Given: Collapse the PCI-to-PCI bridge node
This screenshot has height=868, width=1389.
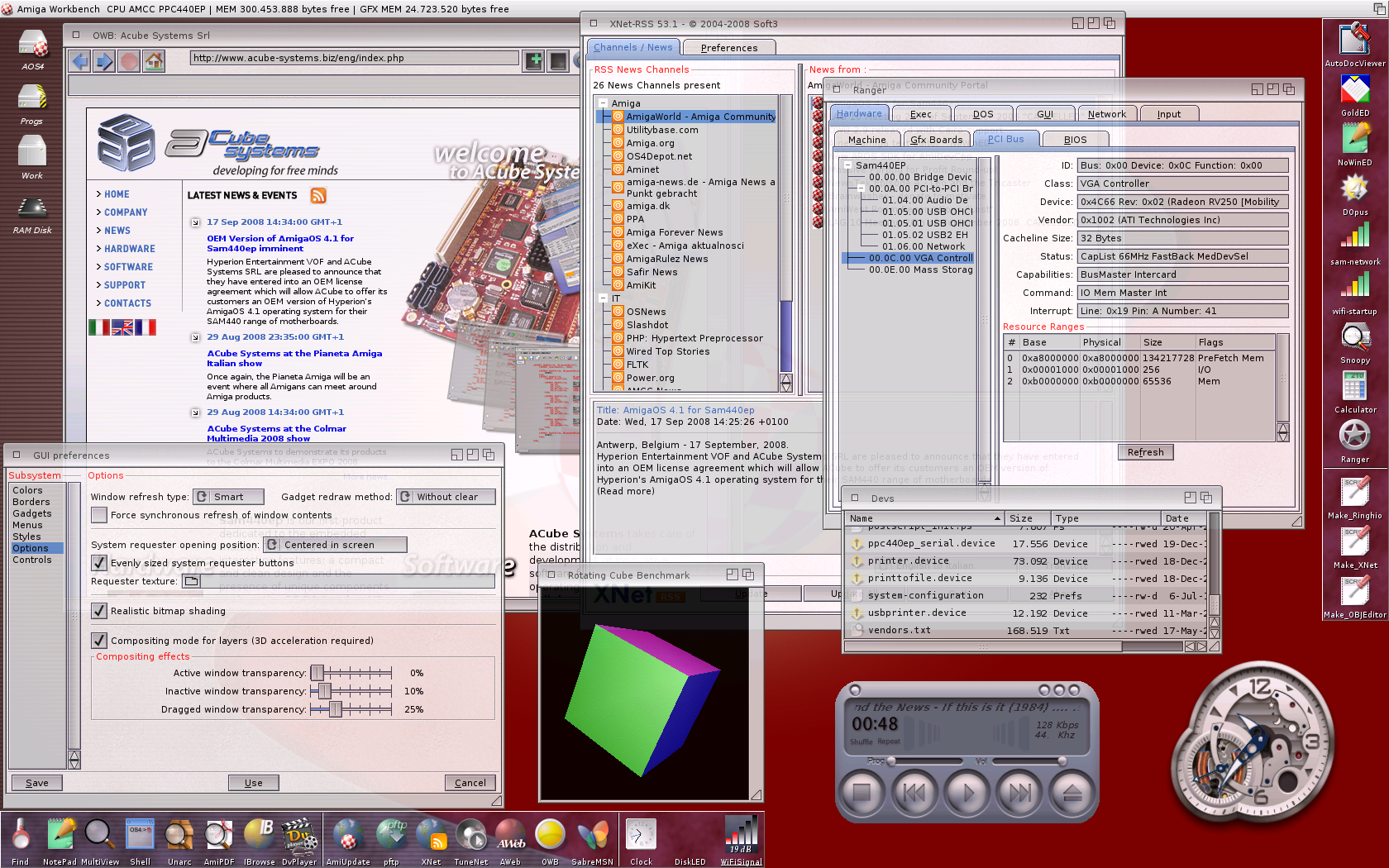Looking at the screenshot, I should coord(862,188).
